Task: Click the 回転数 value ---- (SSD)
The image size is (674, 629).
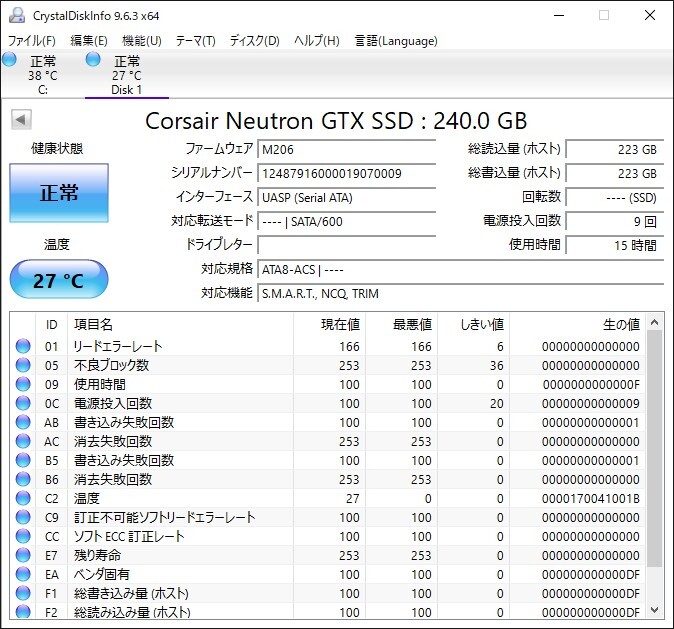Action: 615,197
